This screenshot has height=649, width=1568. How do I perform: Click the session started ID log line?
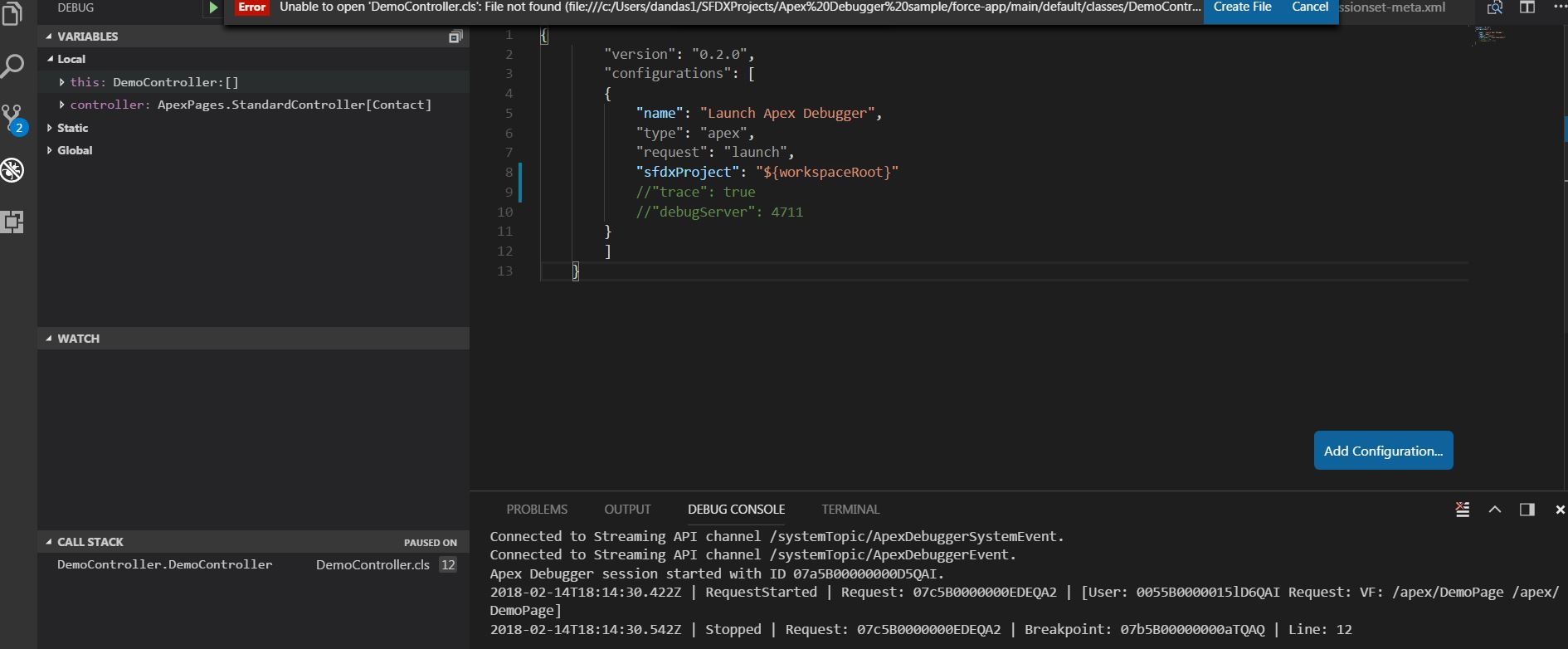coord(717,573)
